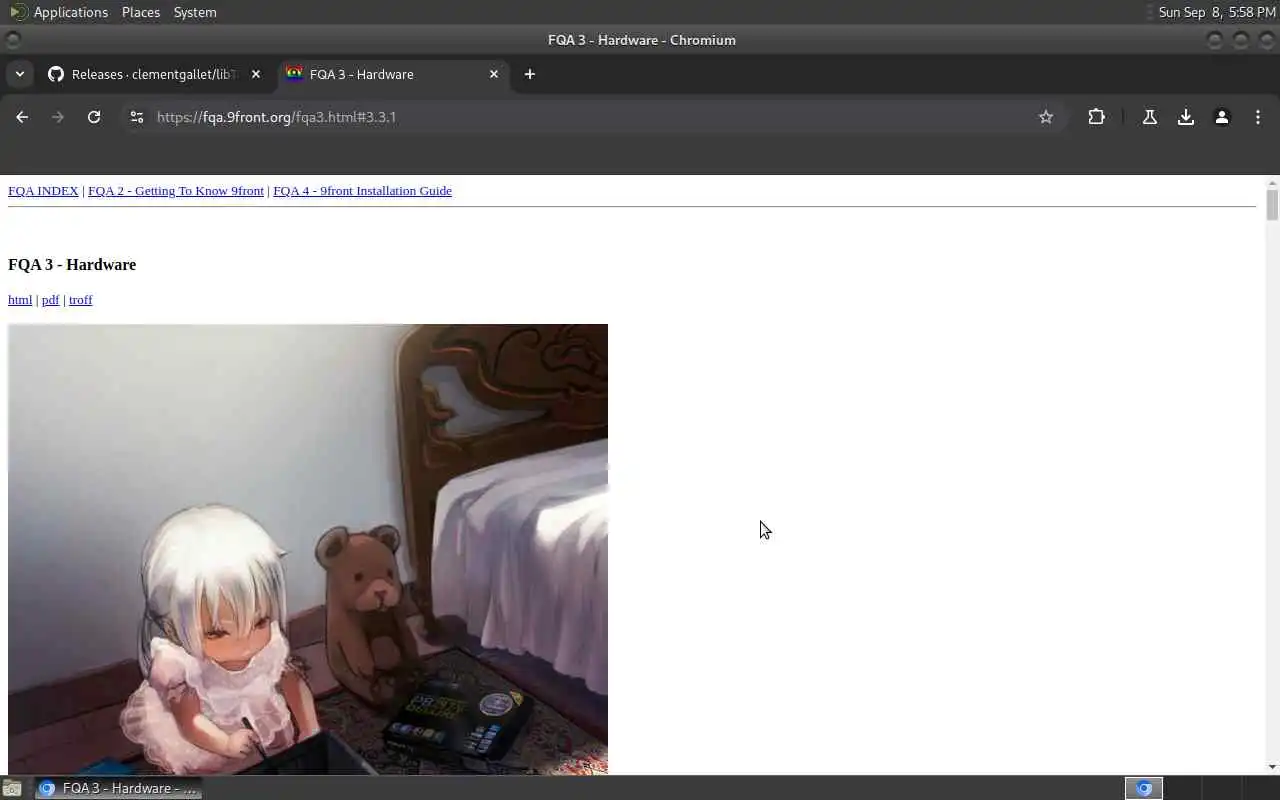
Task: Click the troff format link
Action: point(80,300)
